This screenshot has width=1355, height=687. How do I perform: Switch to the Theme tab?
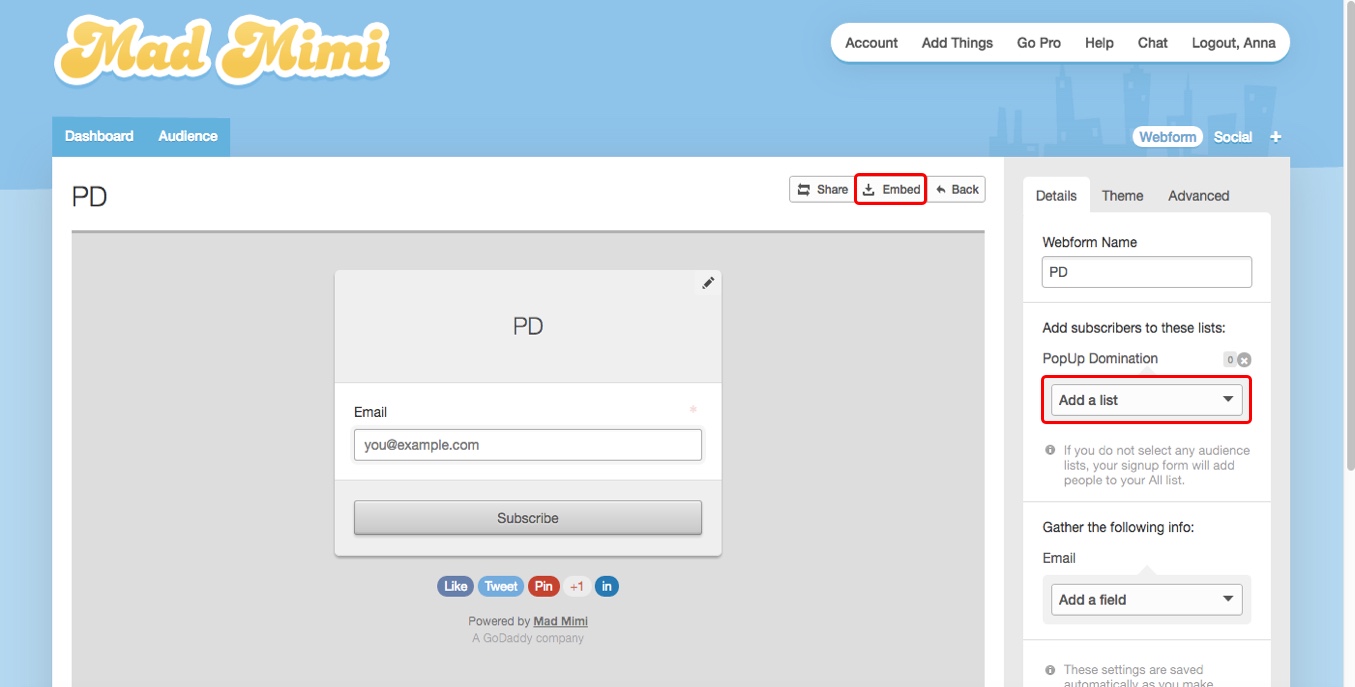pos(1122,196)
